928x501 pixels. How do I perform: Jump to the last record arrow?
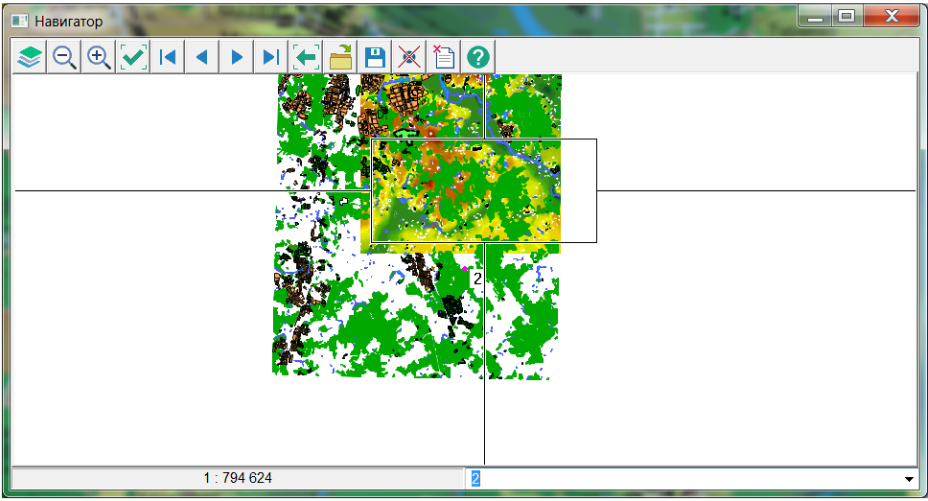[270, 57]
